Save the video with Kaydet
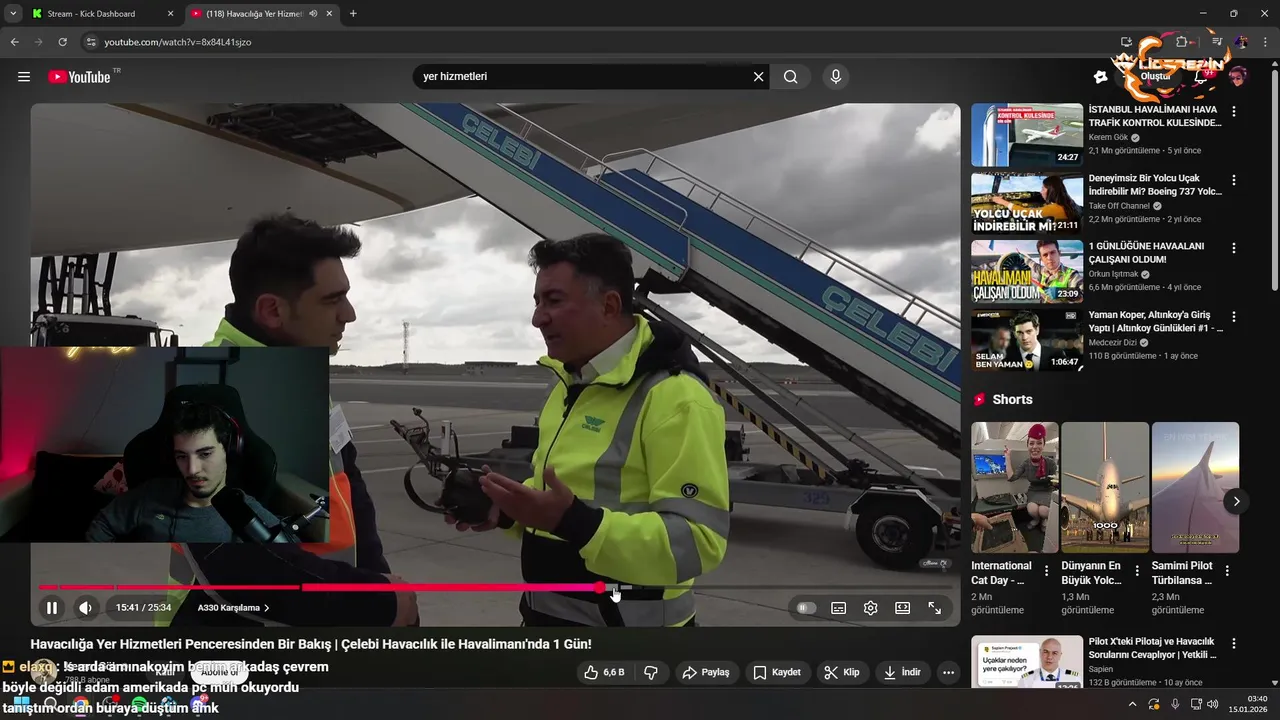Screen dimensions: 1280x720 tap(777, 672)
